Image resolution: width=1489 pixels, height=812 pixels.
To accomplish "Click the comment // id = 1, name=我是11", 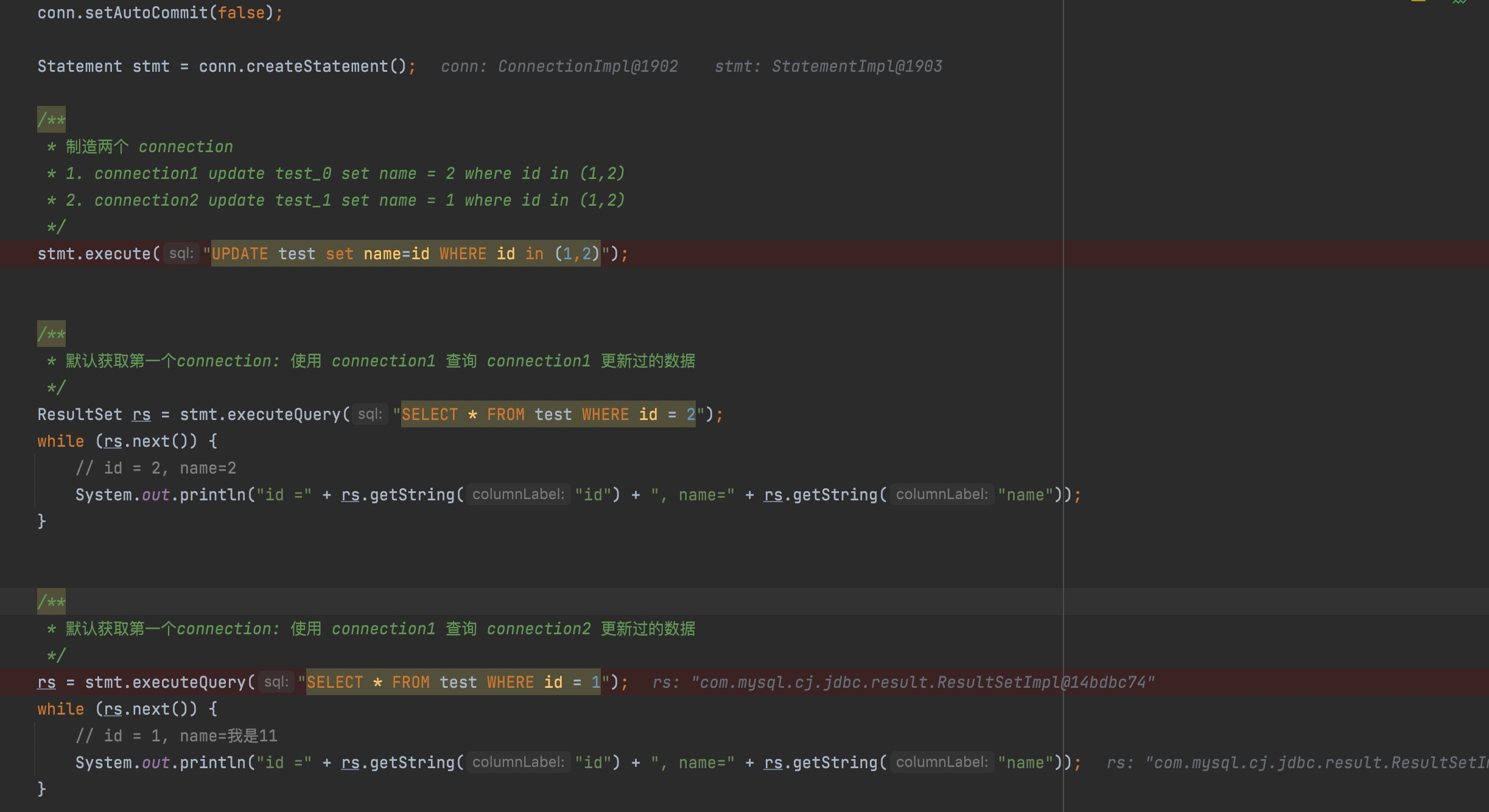I will tap(177, 736).
